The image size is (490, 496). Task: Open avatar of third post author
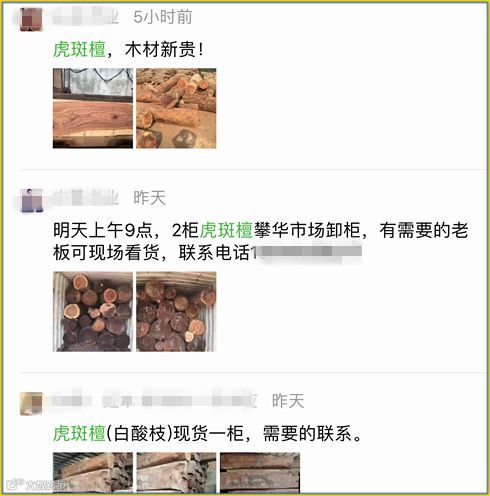[x=31, y=403]
